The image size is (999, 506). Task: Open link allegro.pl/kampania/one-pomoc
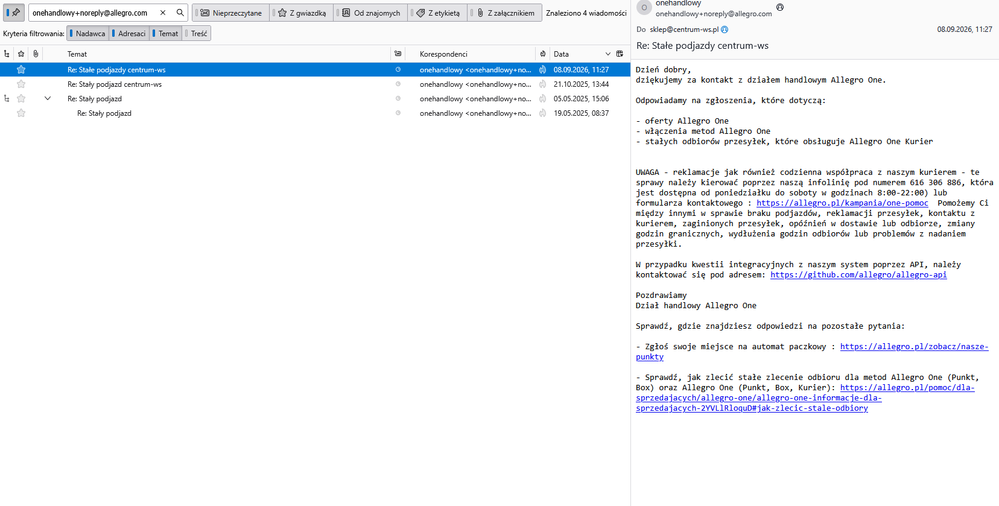point(842,203)
